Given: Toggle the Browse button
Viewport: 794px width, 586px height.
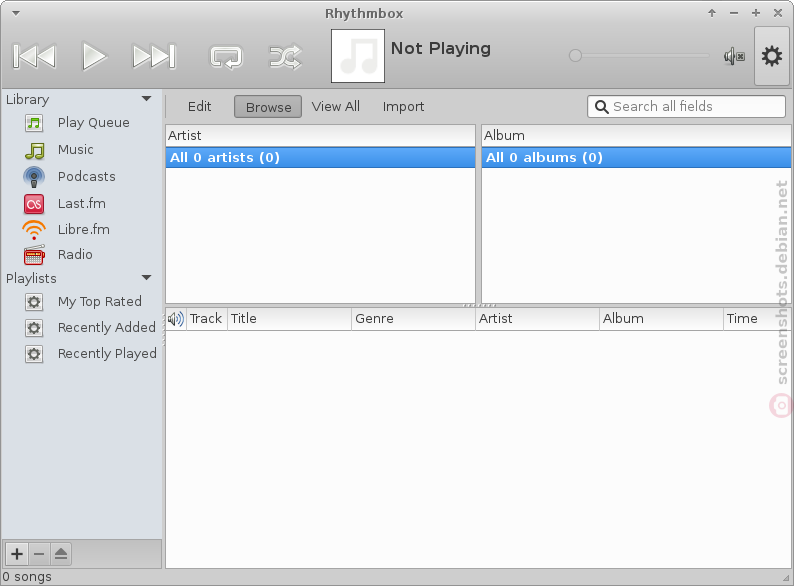Looking at the screenshot, I should pyautogui.click(x=268, y=107).
